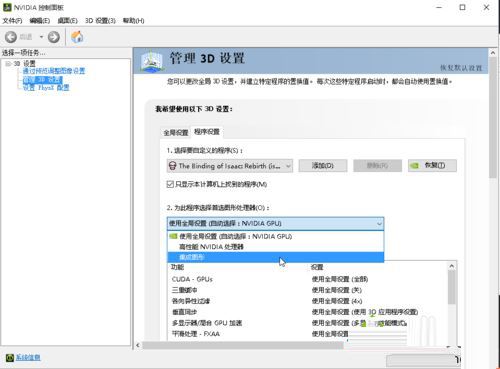Select the 各向异性过滤 feature row

click(307, 301)
